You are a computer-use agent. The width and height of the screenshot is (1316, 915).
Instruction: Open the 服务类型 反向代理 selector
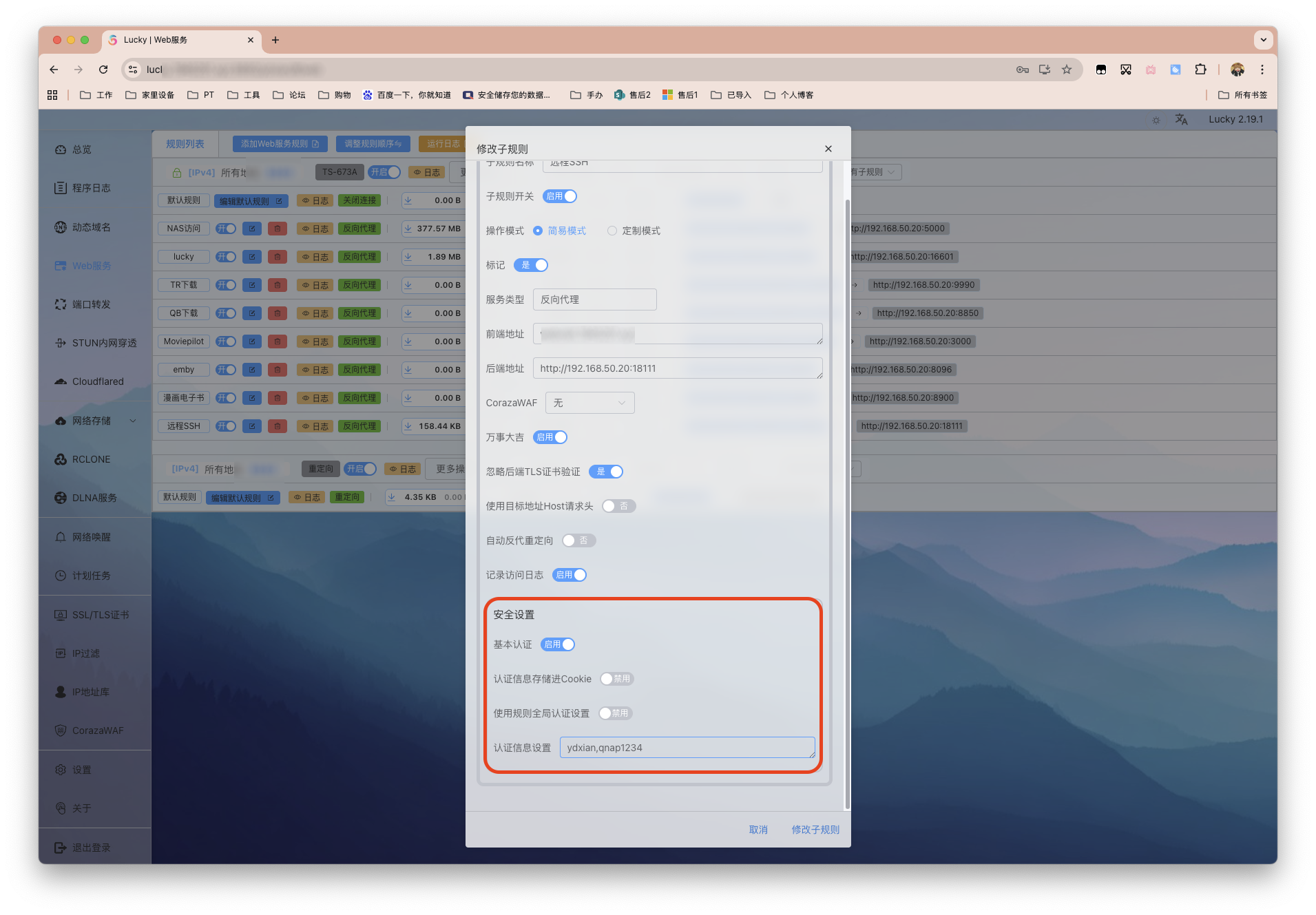[x=594, y=299]
